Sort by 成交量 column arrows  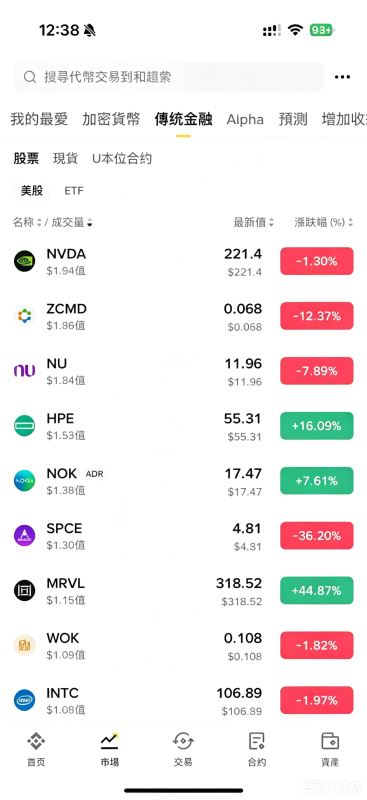(90, 222)
